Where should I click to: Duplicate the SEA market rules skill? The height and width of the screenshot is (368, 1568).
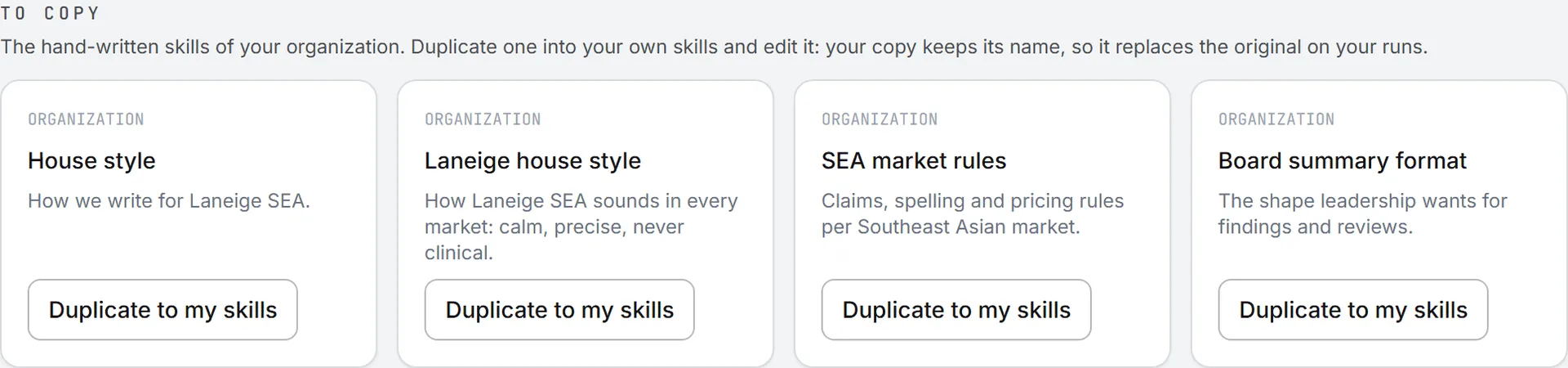pyautogui.click(x=956, y=310)
